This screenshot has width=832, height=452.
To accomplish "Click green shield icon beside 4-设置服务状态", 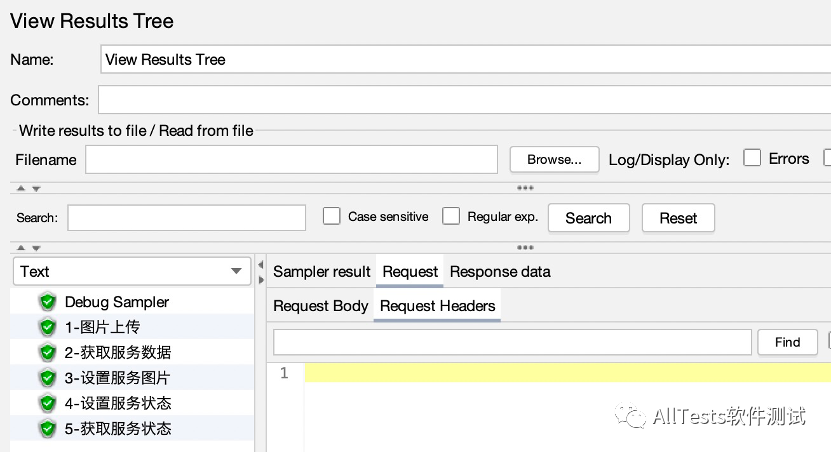I will 47,403.
